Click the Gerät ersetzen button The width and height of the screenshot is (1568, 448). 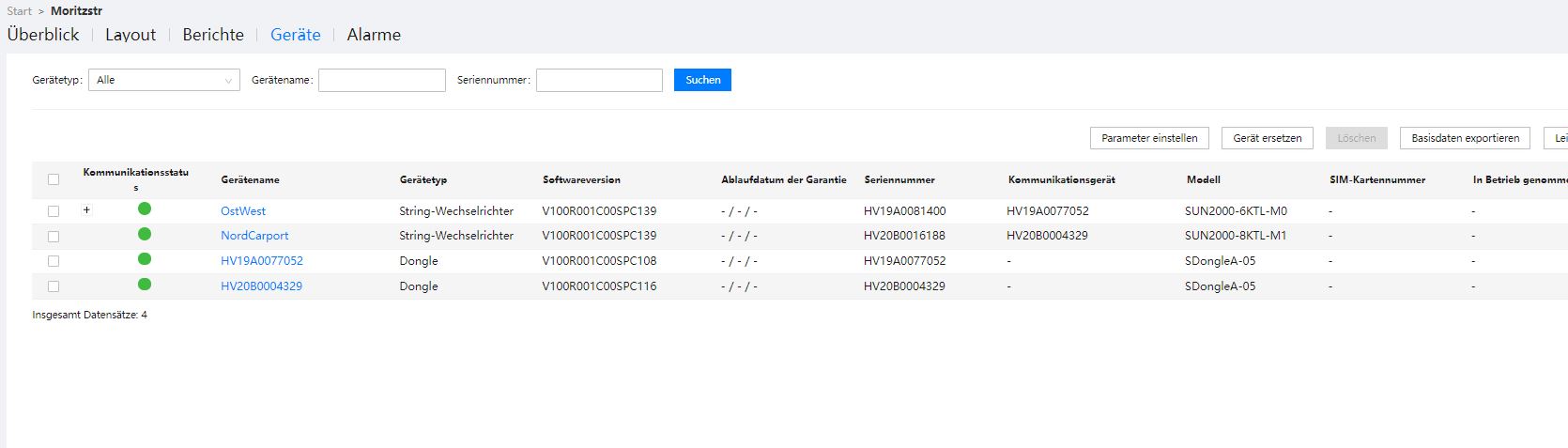1267,138
